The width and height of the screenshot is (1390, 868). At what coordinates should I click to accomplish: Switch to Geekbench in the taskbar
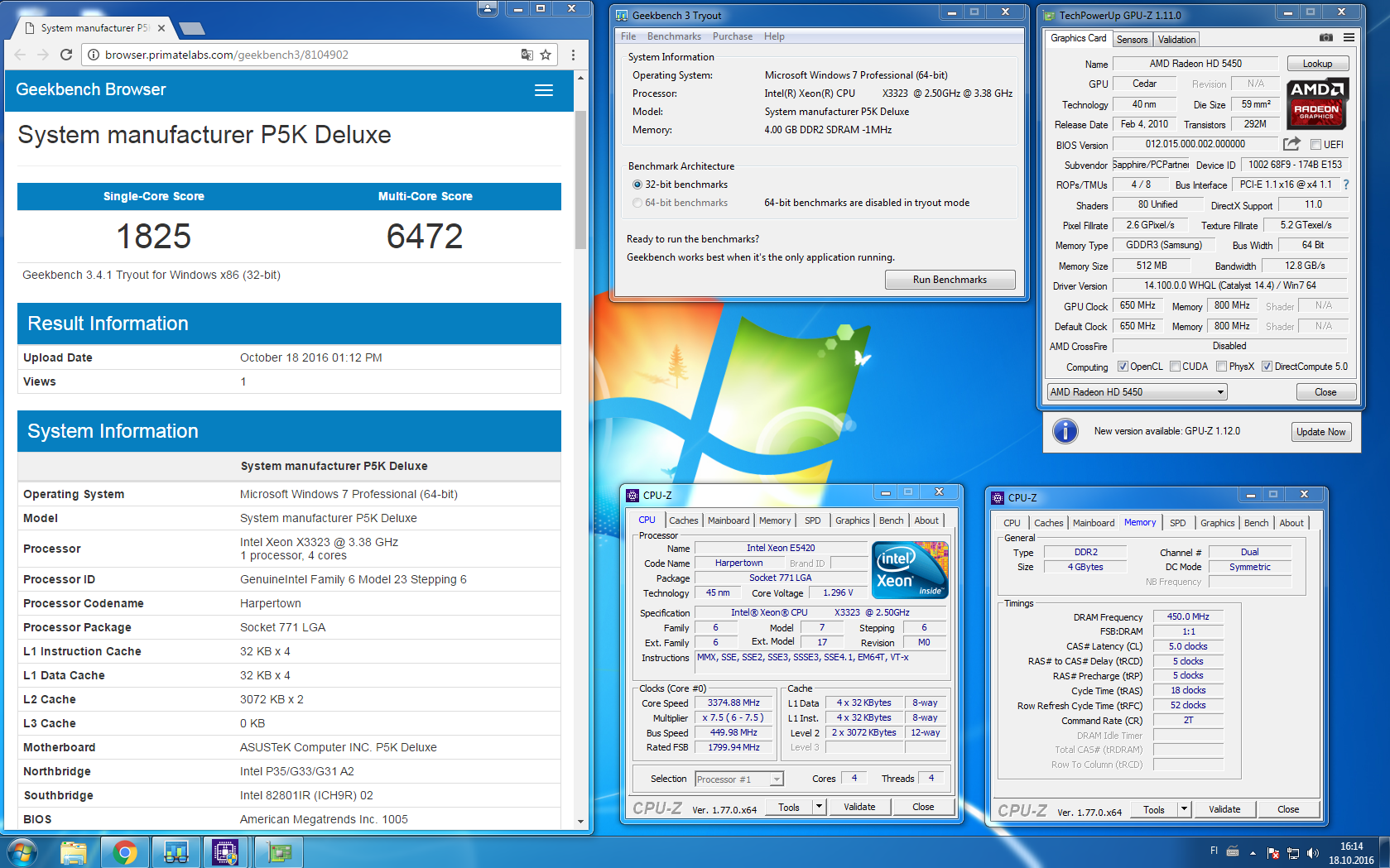pyautogui.click(x=176, y=852)
